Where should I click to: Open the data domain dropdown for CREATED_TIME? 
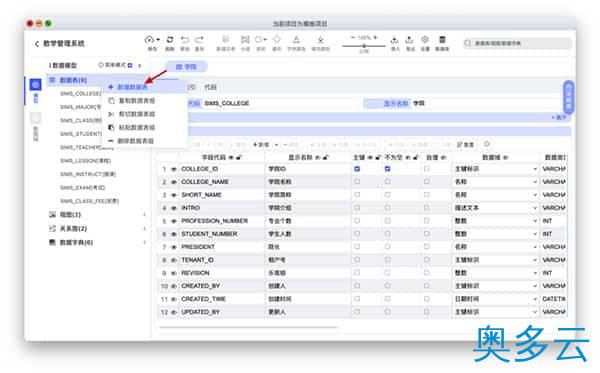[x=535, y=299]
